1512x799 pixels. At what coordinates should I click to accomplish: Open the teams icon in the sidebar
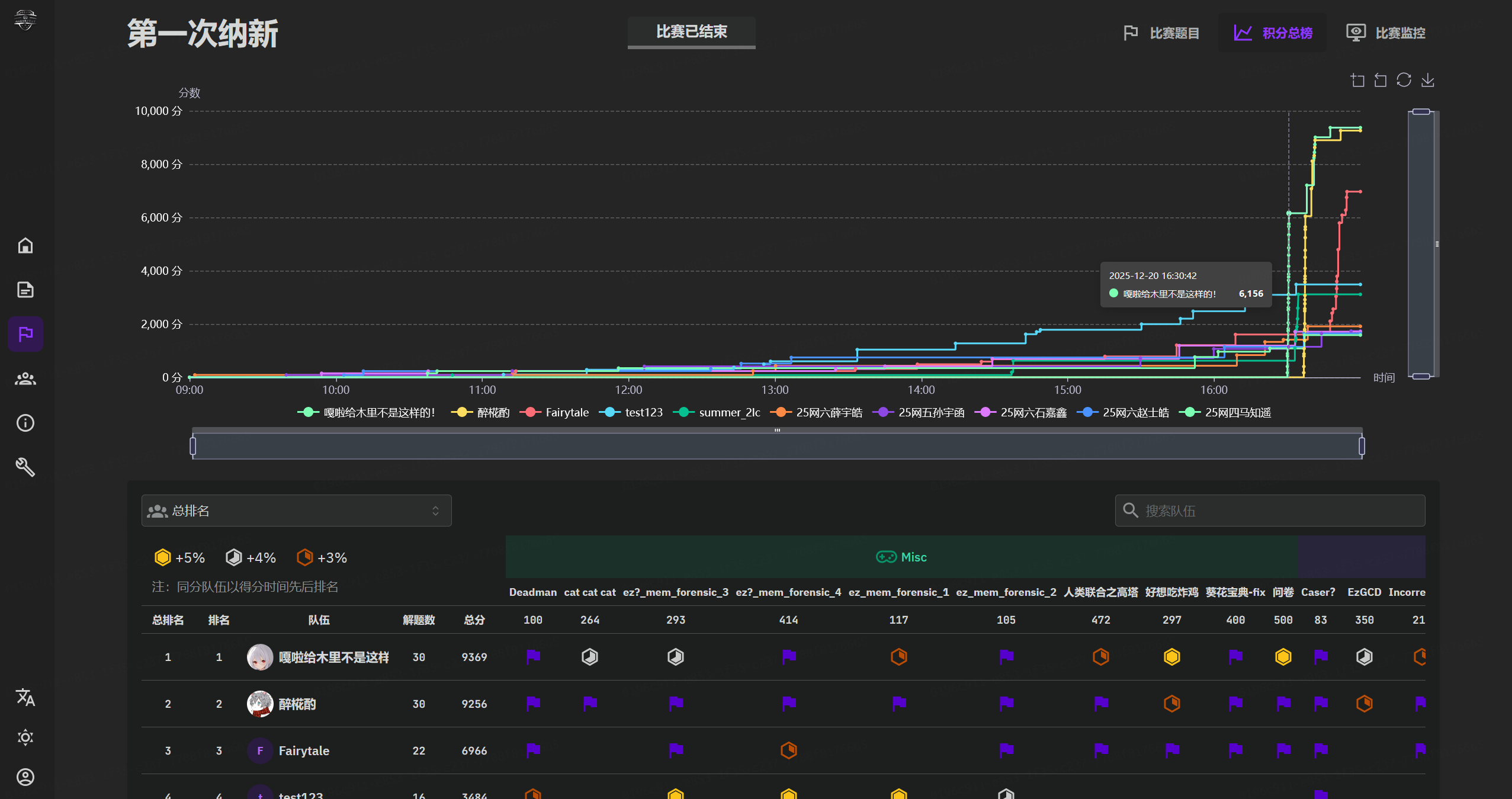[25, 378]
